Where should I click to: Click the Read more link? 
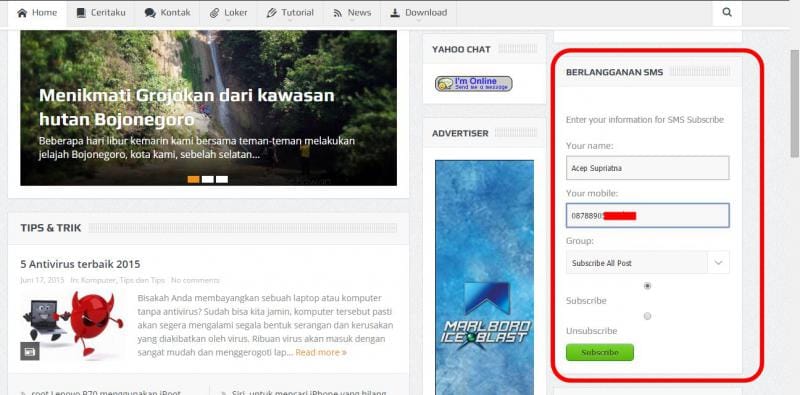(x=321, y=352)
